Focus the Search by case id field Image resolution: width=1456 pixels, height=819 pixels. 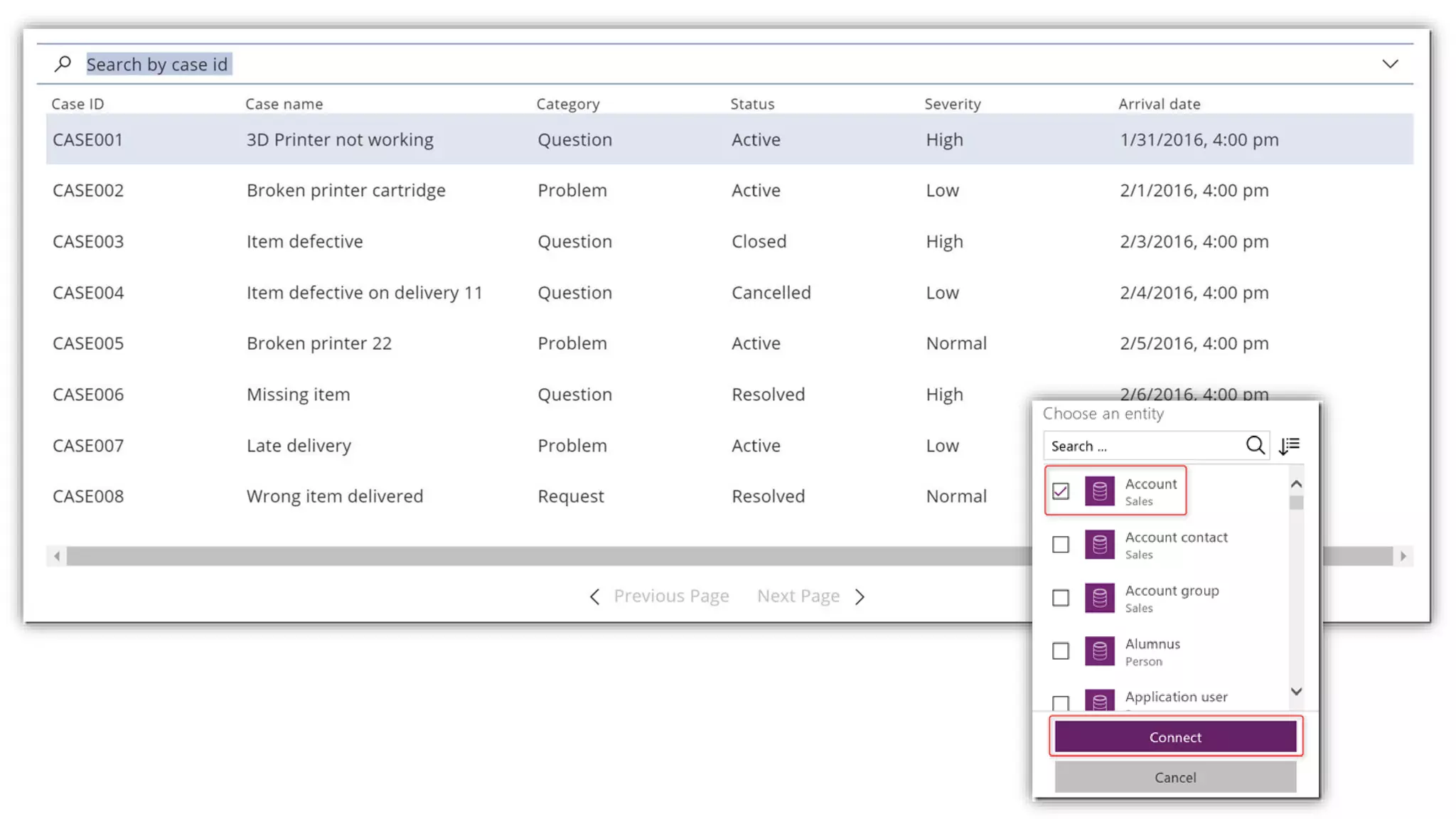click(x=157, y=65)
